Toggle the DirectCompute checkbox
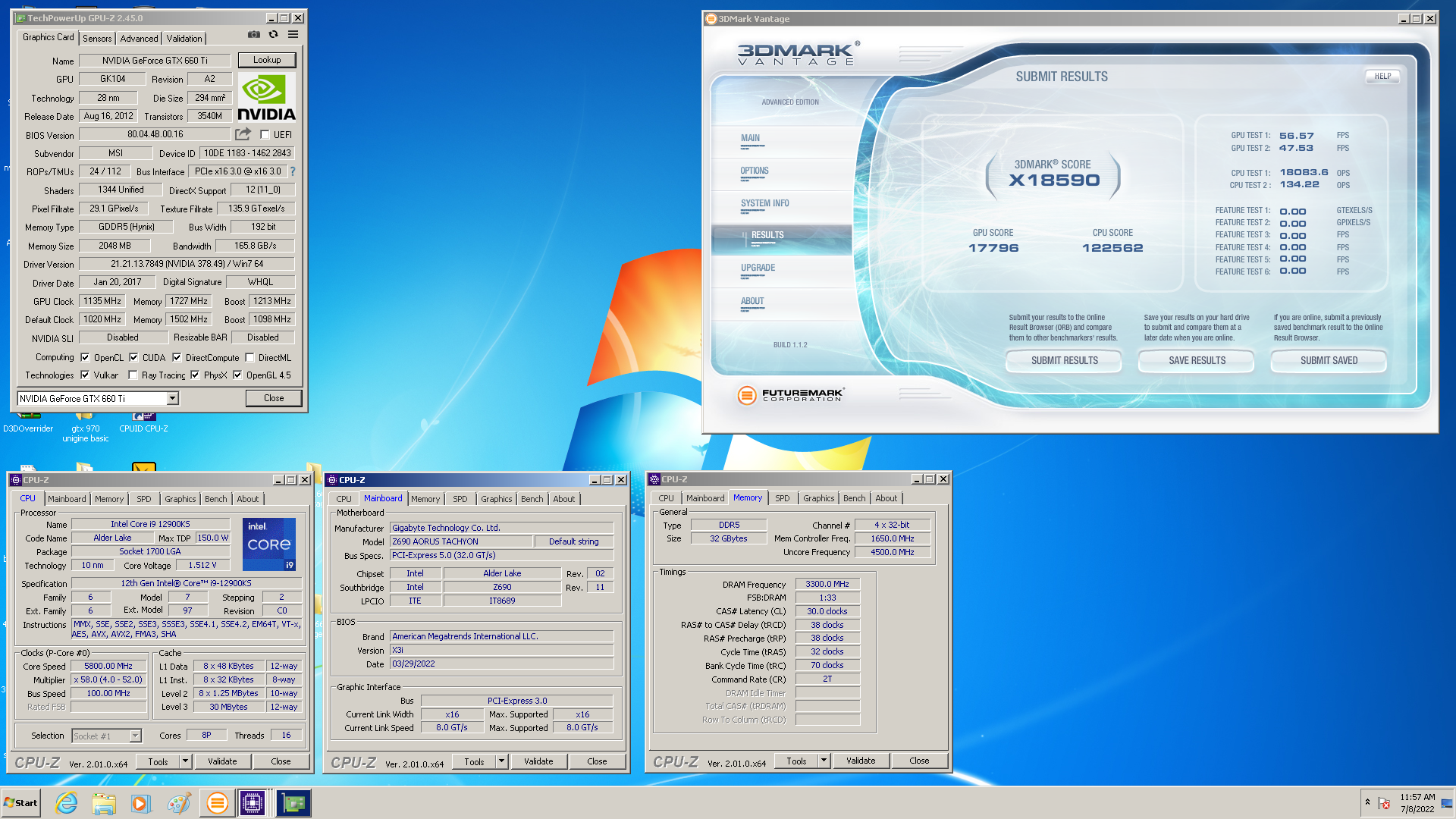Screen dimensions: 1456x819 pos(177,357)
